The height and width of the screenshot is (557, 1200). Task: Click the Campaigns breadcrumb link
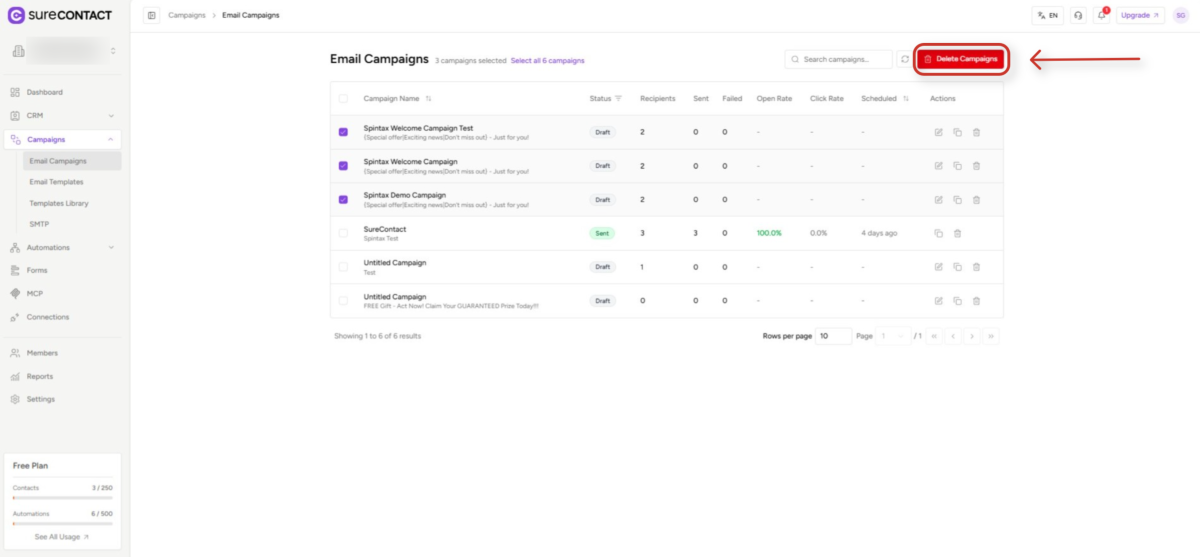pyautogui.click(x=186, y=15)
